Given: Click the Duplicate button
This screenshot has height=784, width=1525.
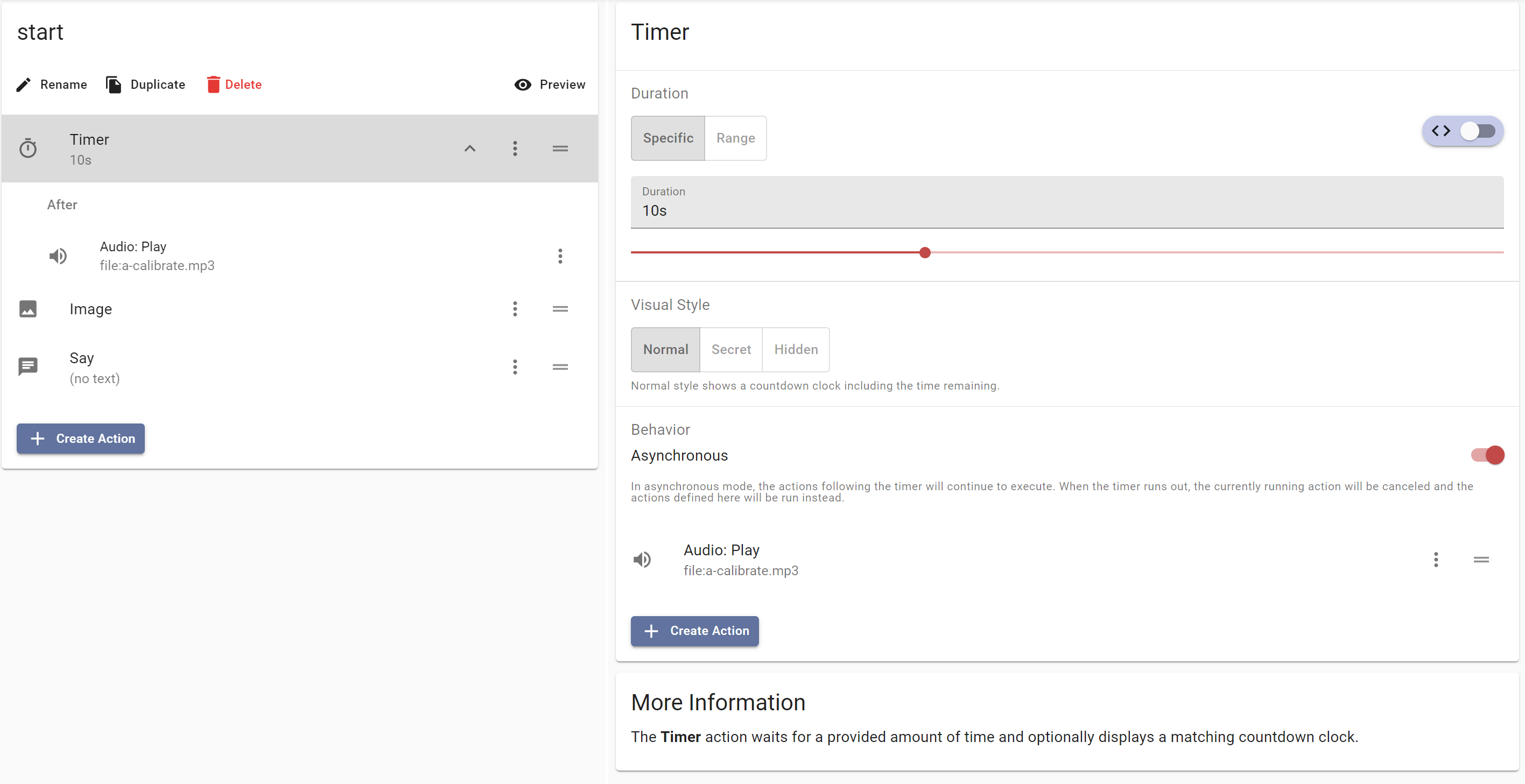Looking at the screenshot, I should [146, 84].
